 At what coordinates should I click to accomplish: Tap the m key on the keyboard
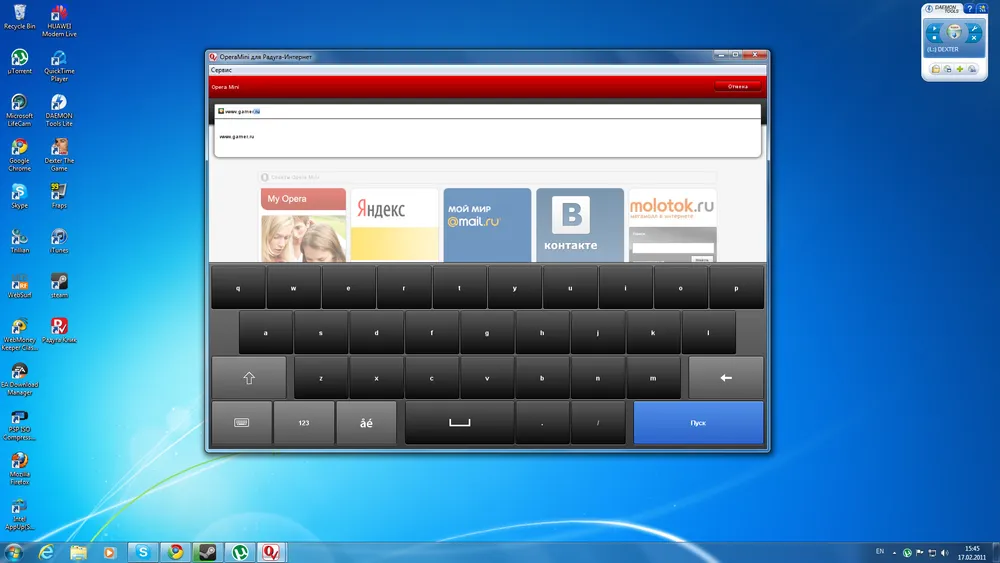pos(653,377)
